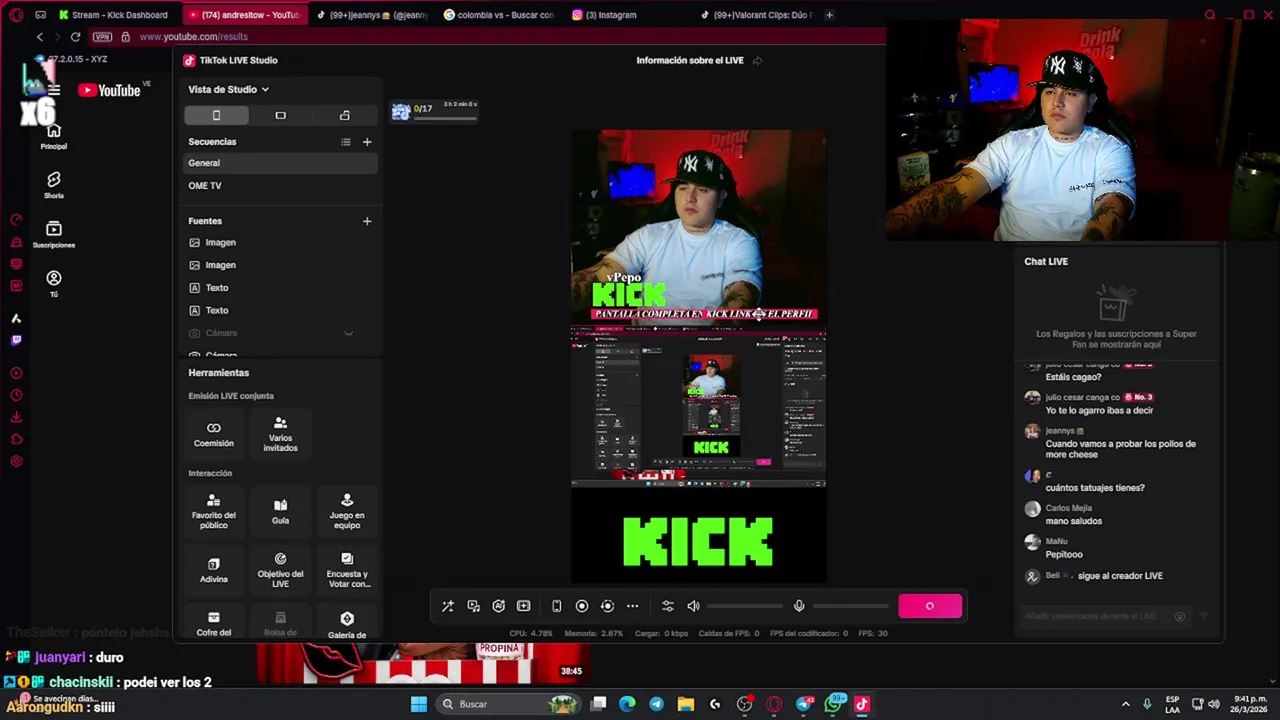The height and width of the screenshot is (720, 1280).
Task: Open a new browser tab
Action: [829, 15]
